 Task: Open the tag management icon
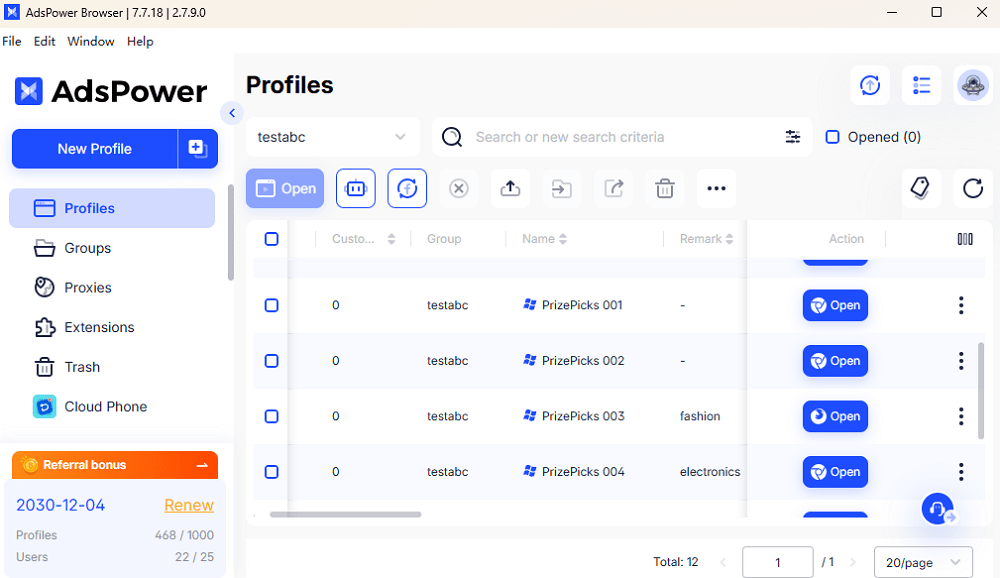(x=920, y=187)
